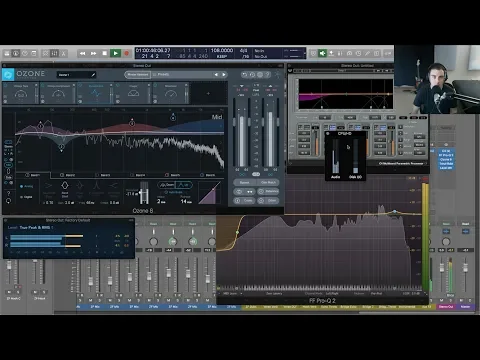Click the Ozone output gain fader
480x360 pixels.
click(x=271, y=133)
